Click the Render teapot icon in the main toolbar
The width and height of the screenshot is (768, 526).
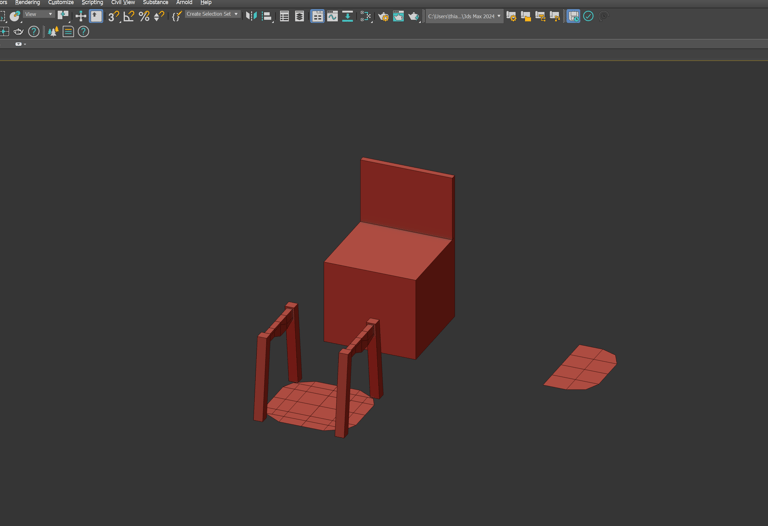(x=413, y=16)
